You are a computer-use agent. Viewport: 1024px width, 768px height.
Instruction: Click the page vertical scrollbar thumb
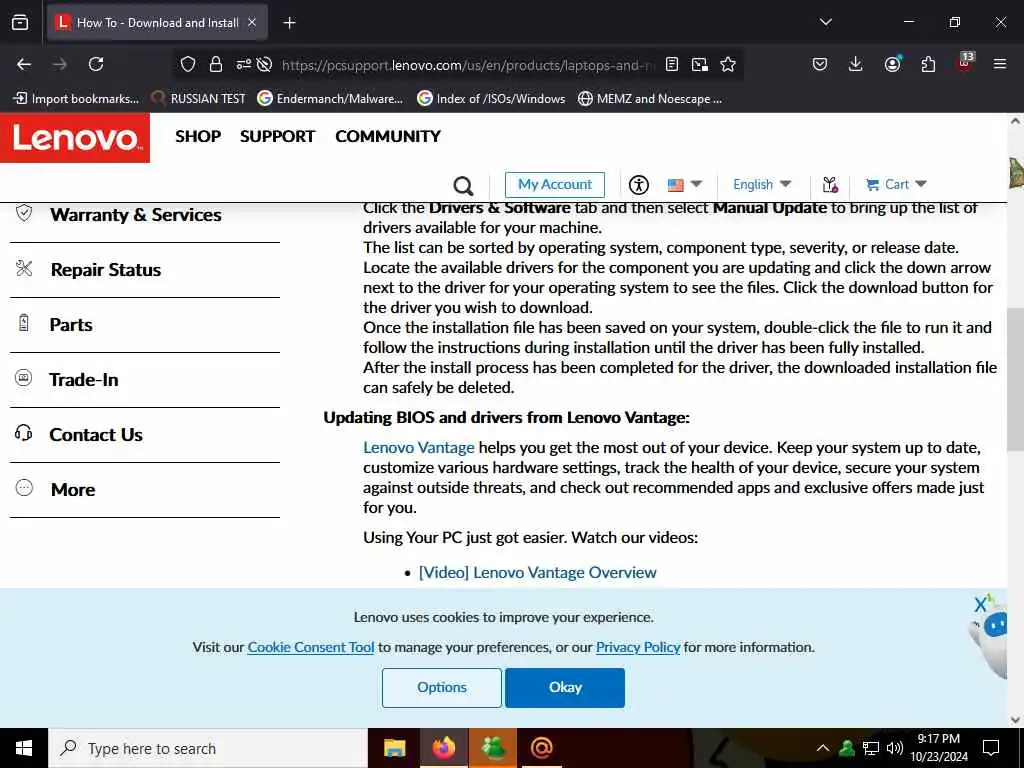(1015, 379)
